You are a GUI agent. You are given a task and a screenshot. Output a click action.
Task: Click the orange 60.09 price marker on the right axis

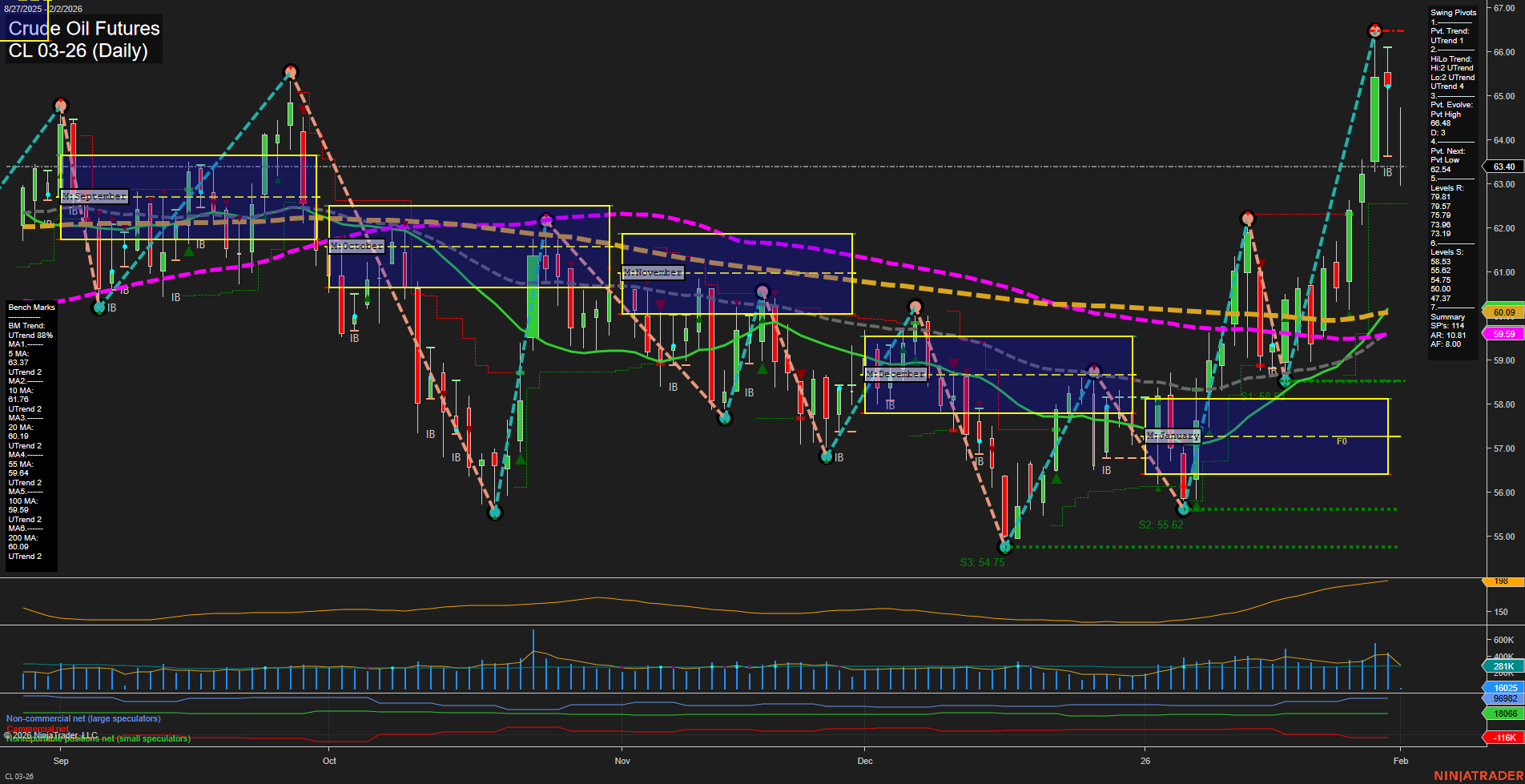[1503, 312]
